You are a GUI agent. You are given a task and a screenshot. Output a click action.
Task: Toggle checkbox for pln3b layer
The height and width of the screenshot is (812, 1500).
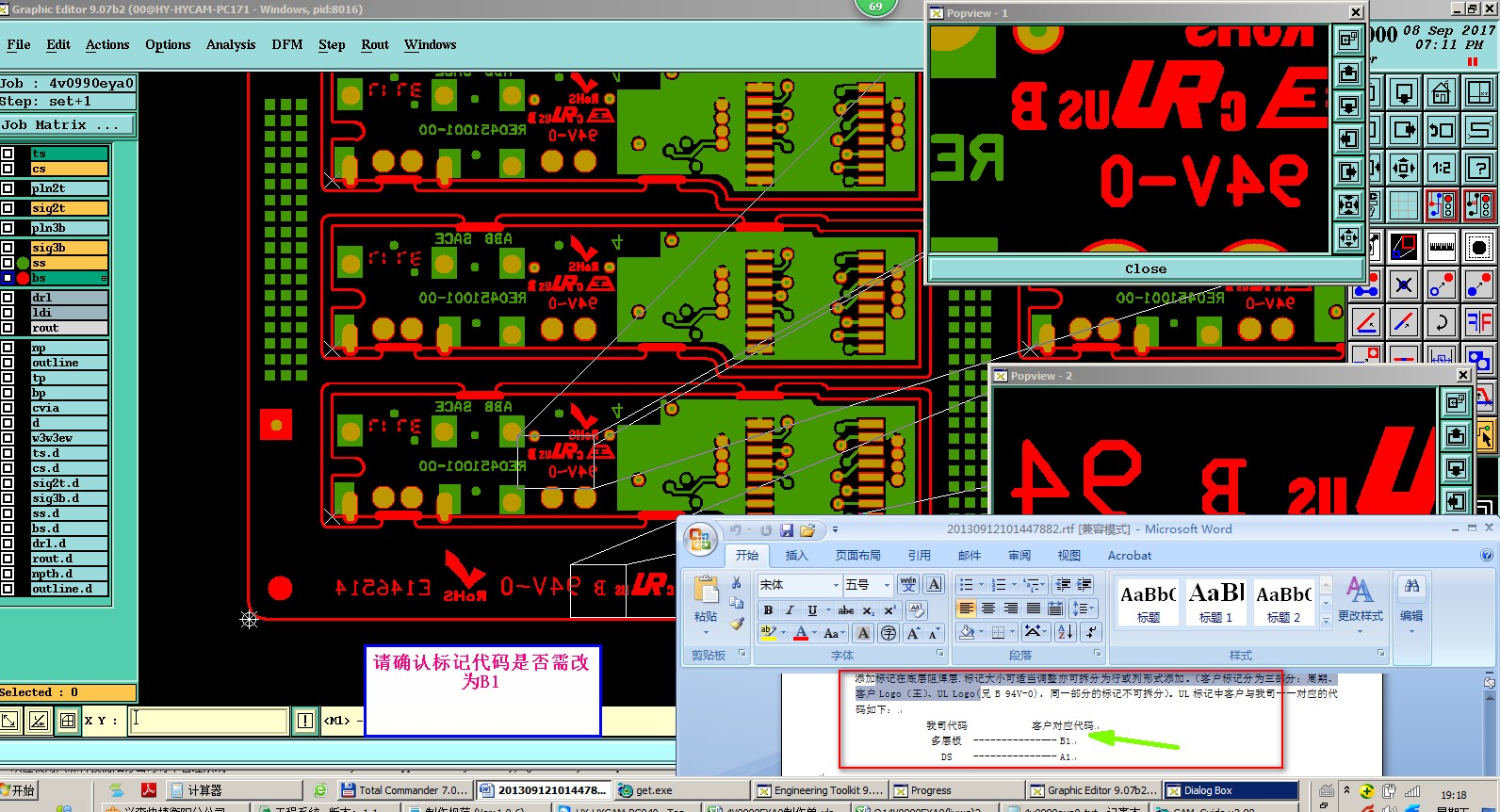(8, 228)
